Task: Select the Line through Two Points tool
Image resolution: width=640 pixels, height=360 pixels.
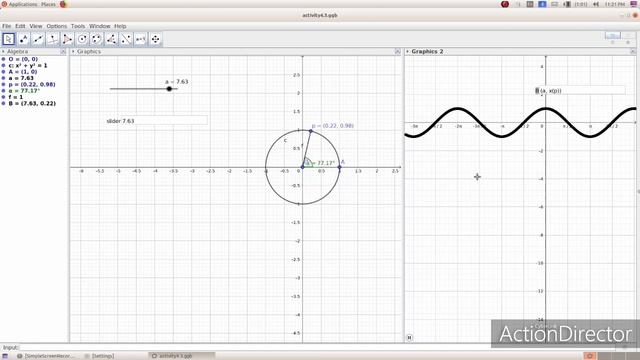Action: pos(38,39)
